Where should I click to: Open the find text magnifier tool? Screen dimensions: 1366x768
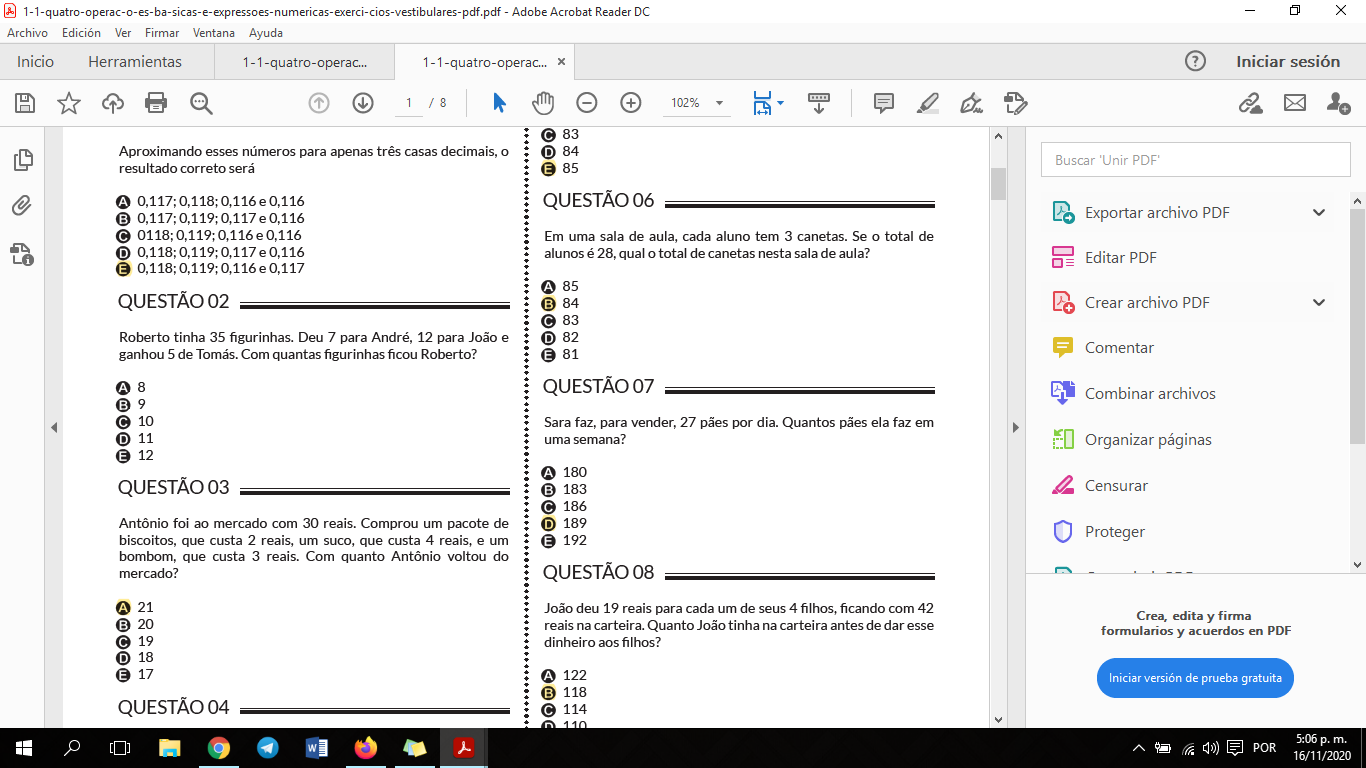click(x=201, y=103)
